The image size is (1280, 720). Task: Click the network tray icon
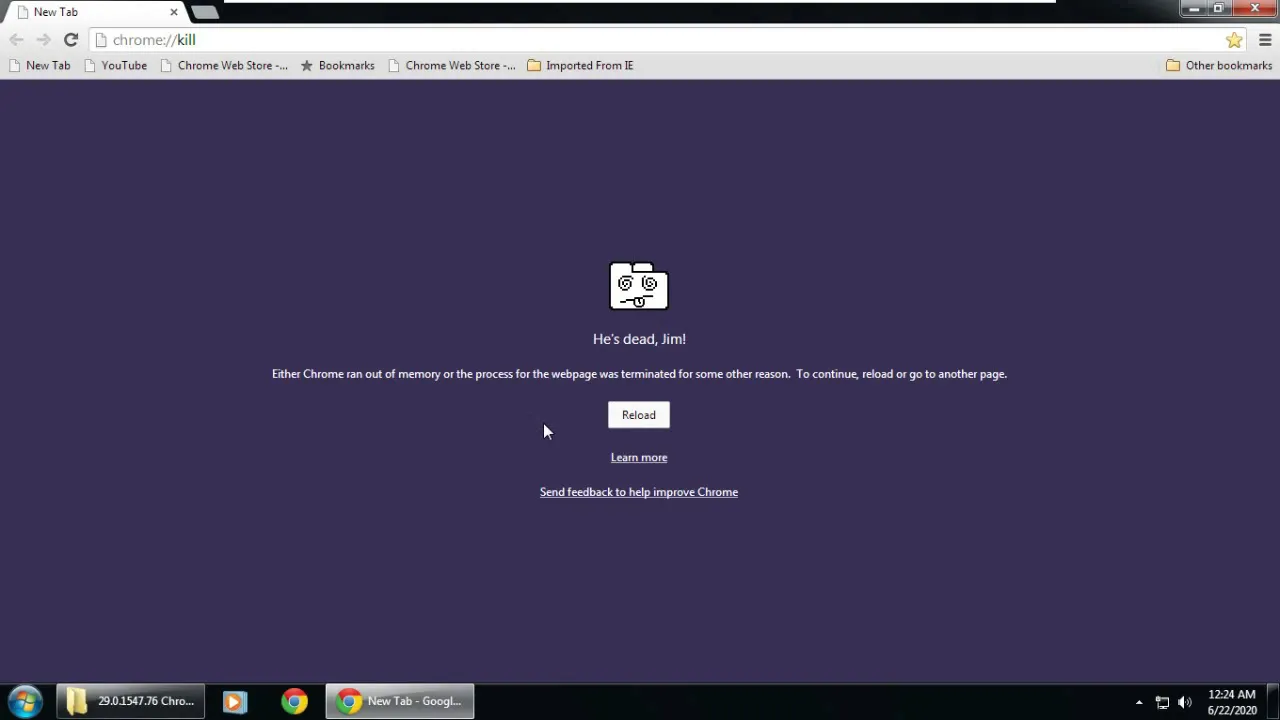(1162, 702)
